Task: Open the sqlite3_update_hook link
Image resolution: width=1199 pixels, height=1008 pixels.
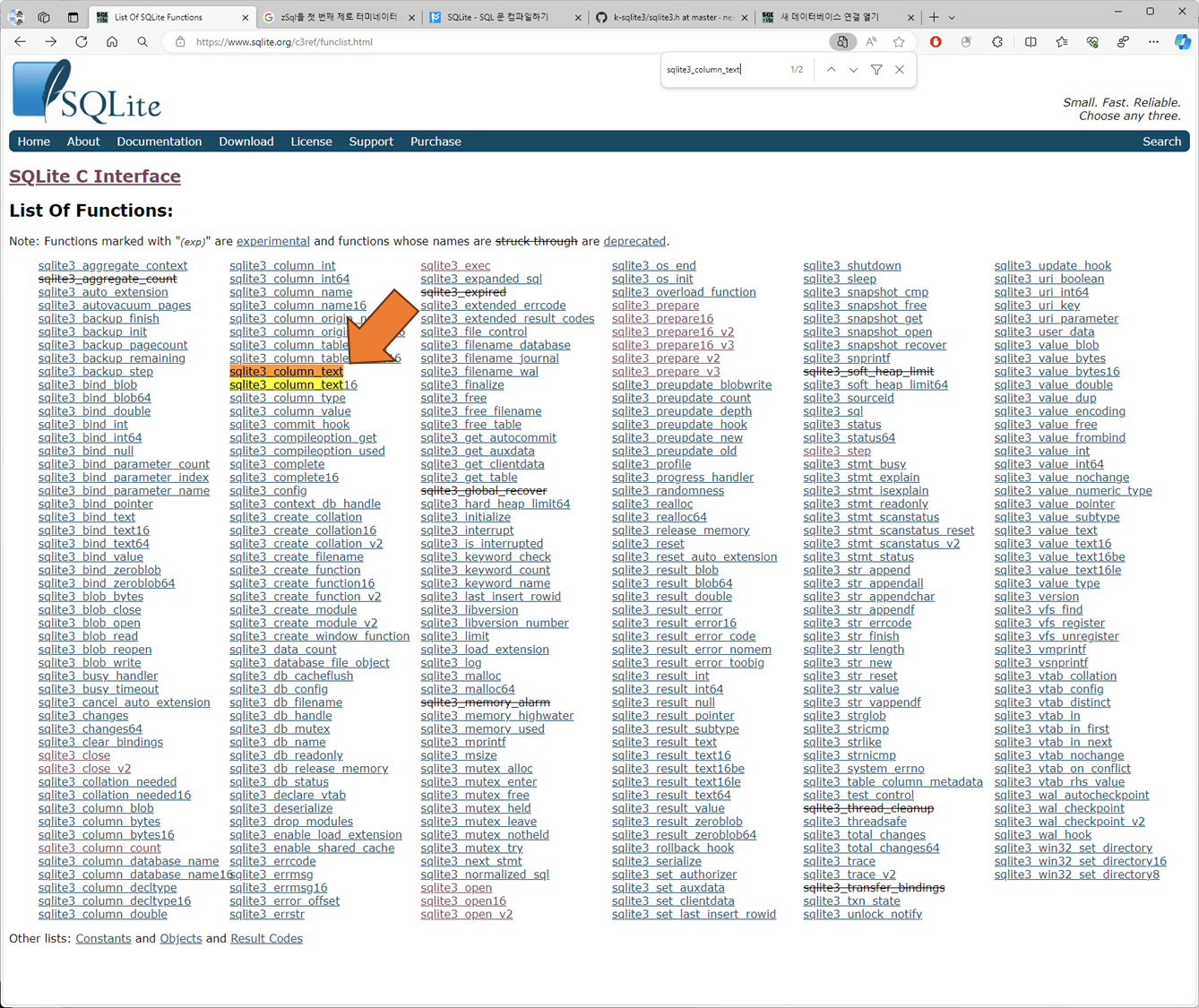Action: click(x=1053, y=266)
